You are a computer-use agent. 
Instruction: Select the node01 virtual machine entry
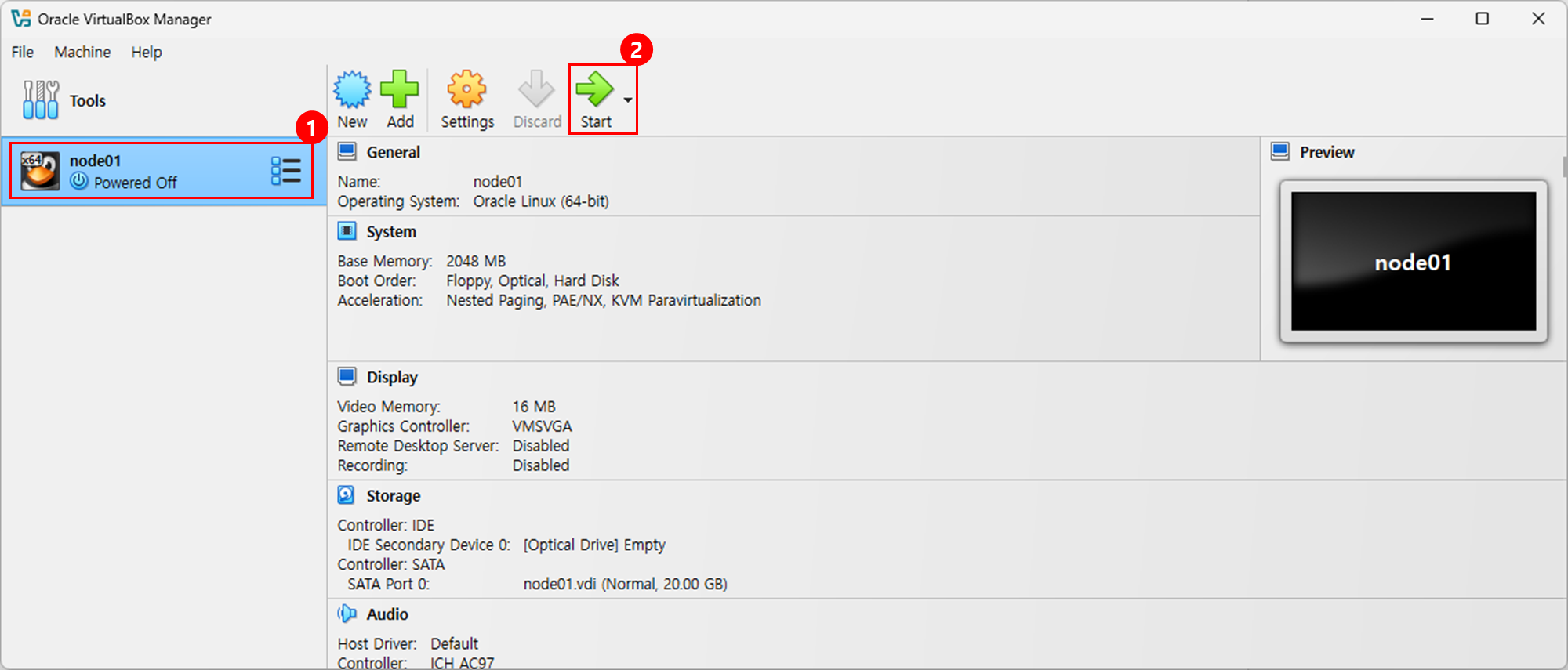point(164,171)
